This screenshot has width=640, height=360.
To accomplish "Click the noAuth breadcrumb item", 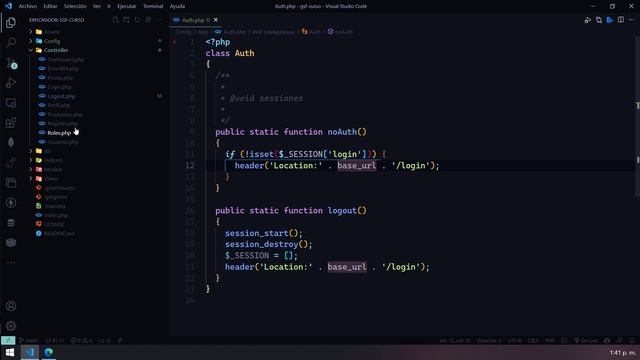I will [x=340, y=32].
